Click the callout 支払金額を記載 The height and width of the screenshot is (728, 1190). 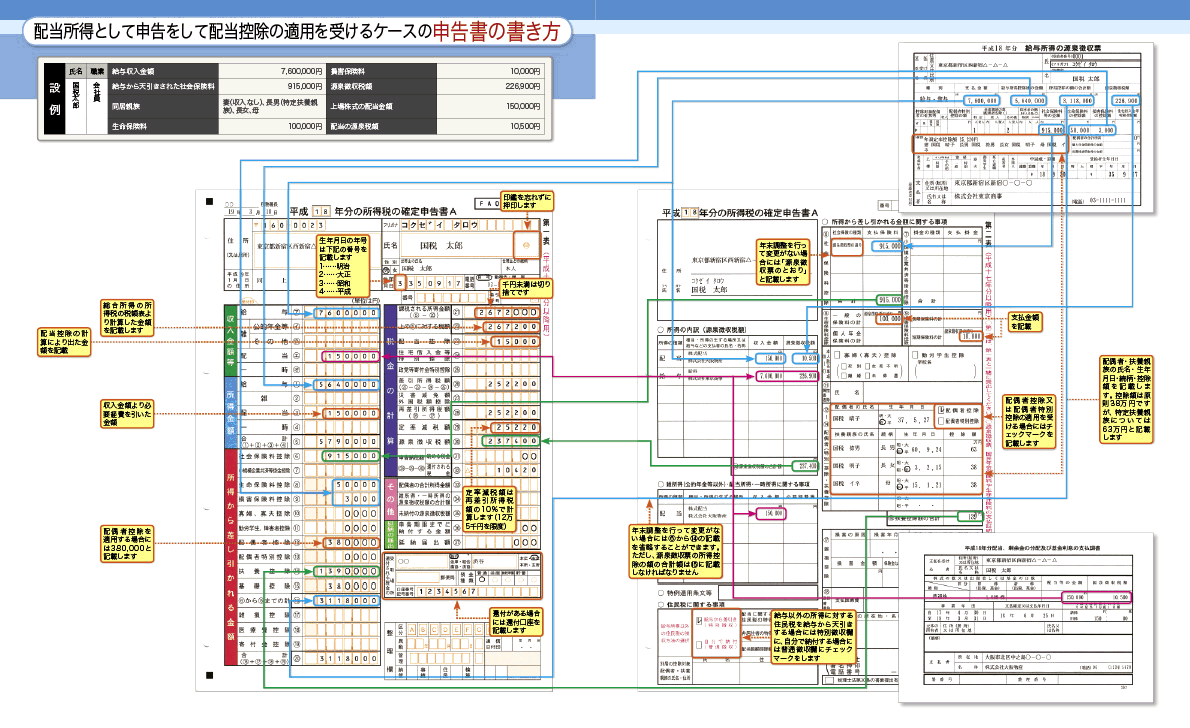[1025, 322]
